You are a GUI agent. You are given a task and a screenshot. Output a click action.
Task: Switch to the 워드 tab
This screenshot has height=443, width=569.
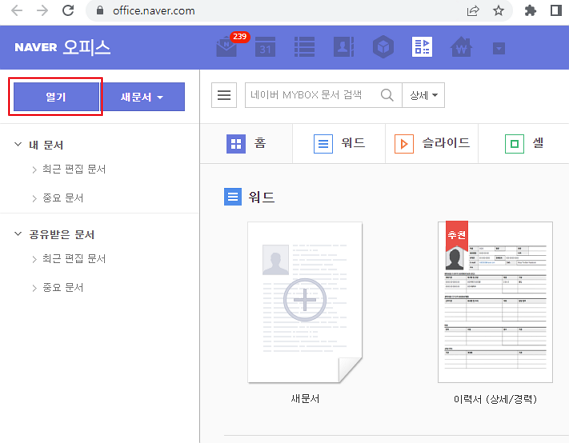click(339, 143)
